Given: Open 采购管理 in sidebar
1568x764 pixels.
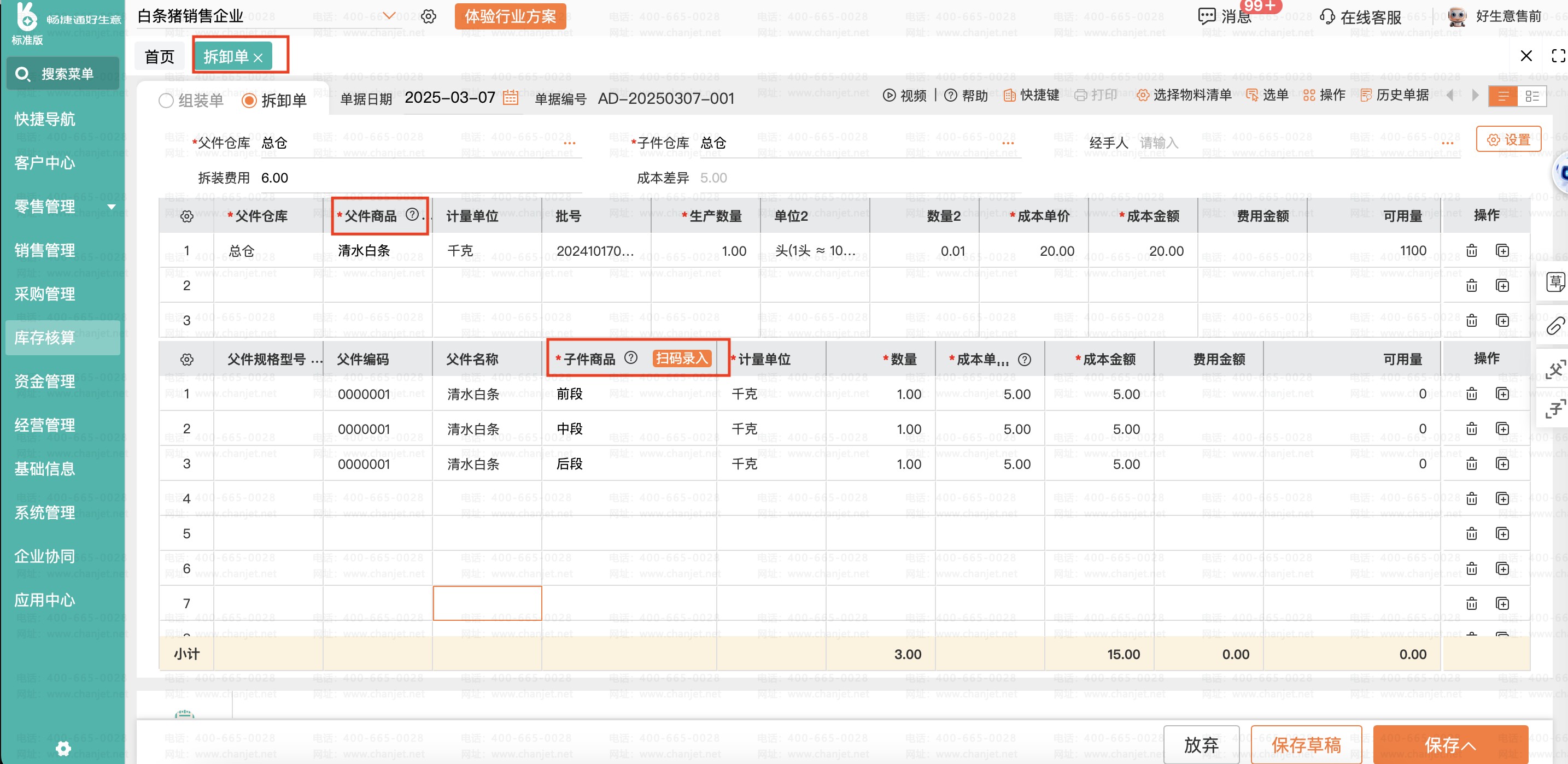Looking at the screenshot, I should tap(44, 294).
